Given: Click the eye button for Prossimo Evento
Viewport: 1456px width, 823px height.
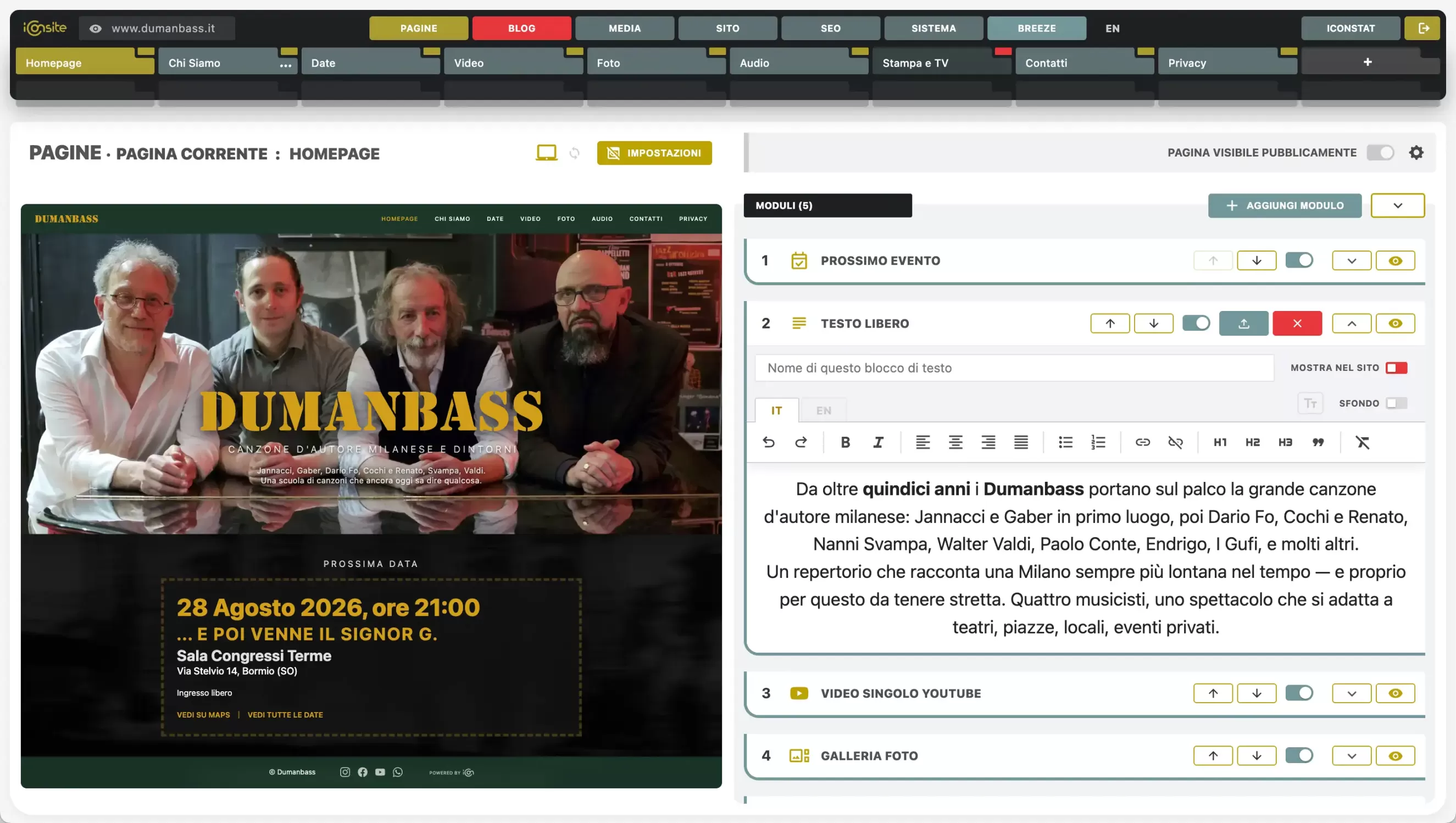Looking at the screenshot, I should coord(1395,260).
